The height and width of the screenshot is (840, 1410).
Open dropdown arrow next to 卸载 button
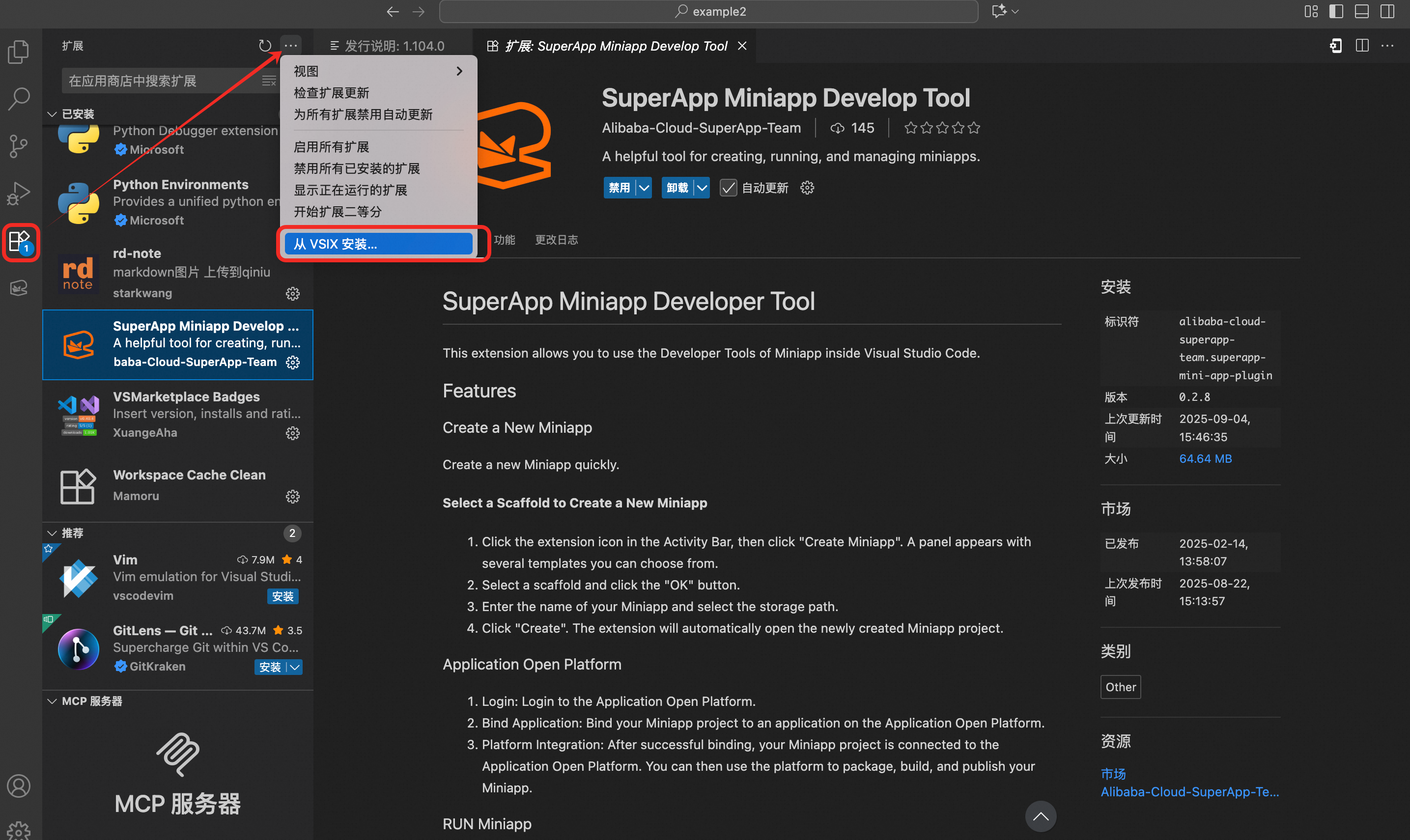(702, 188)
